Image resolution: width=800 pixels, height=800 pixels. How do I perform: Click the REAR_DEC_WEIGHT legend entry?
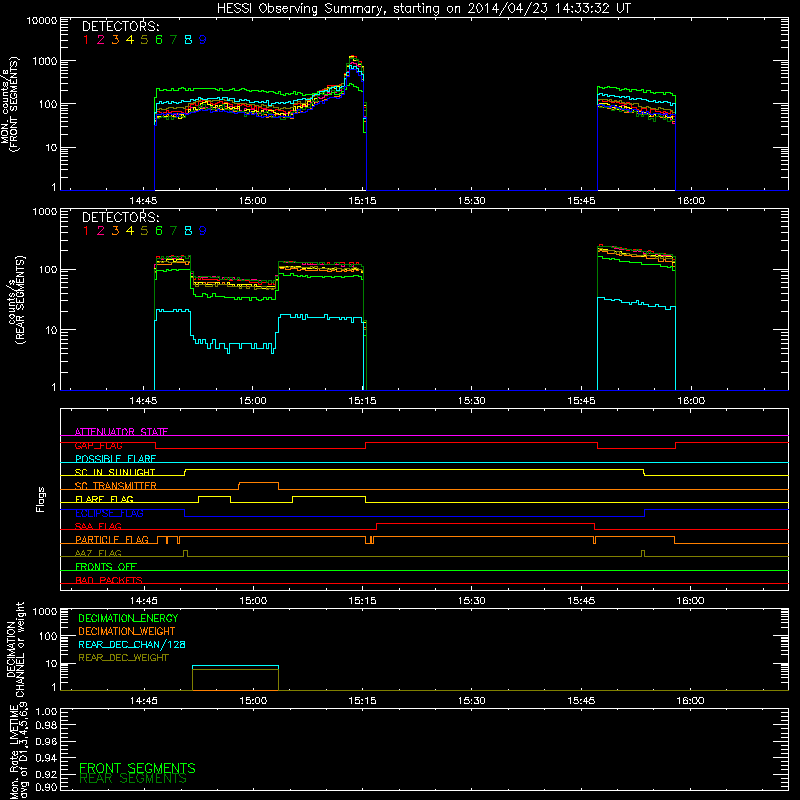pos(123,658)
